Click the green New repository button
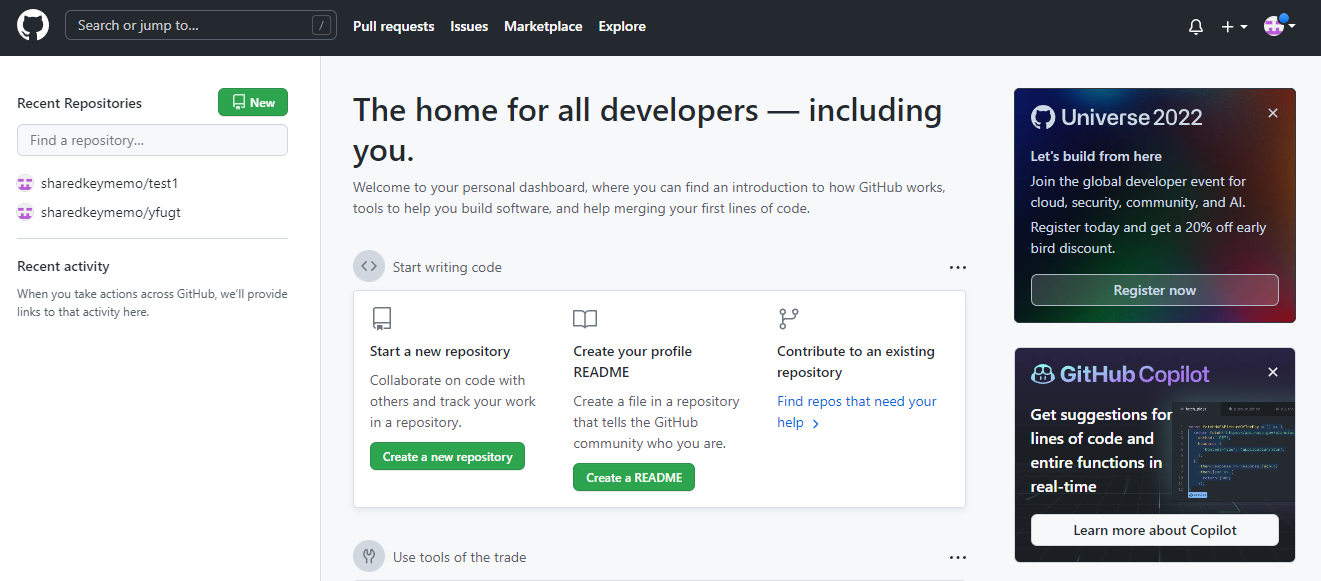This screenshot has height=581, width=1321. [253, 102]
